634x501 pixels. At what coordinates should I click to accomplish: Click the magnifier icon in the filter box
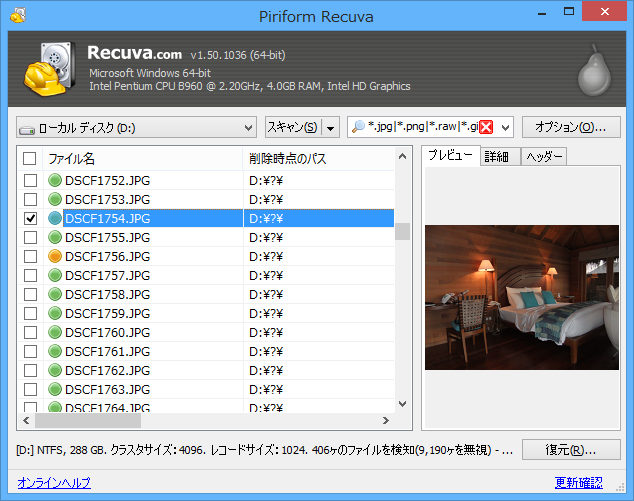tap(358, 127)
